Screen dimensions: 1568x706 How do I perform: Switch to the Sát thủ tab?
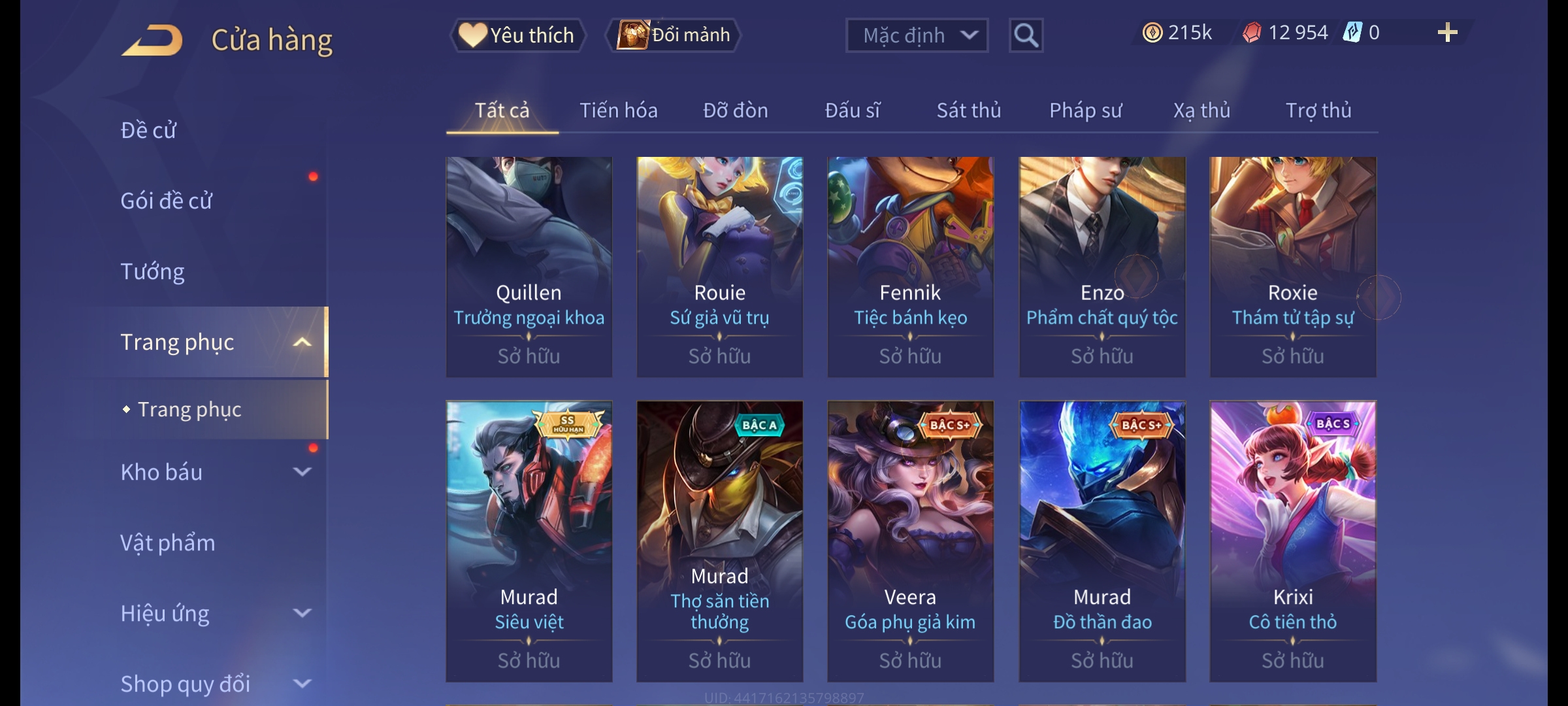pyautogui.click(x=969, y=110)
